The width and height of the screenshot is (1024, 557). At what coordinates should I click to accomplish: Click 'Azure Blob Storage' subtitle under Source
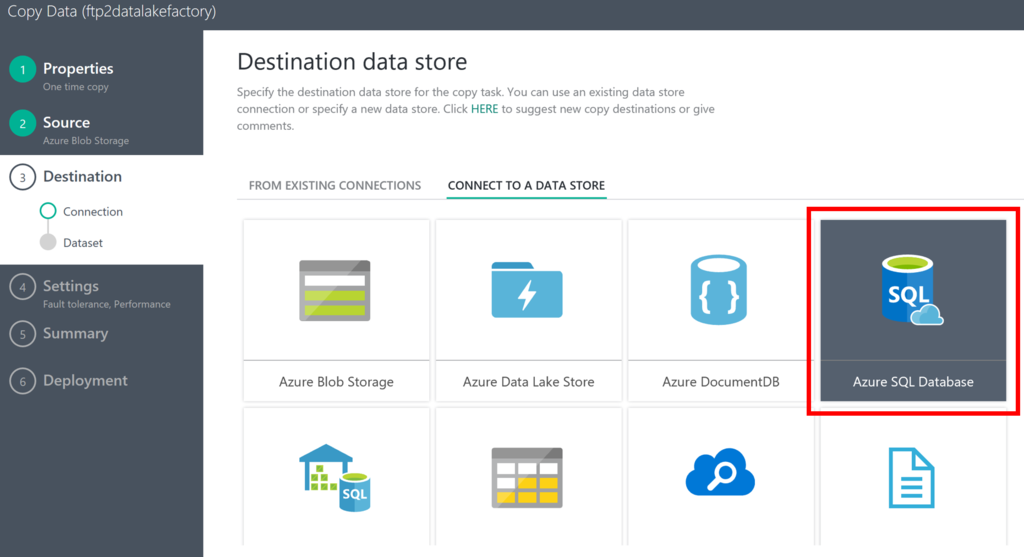pos(86,141)
